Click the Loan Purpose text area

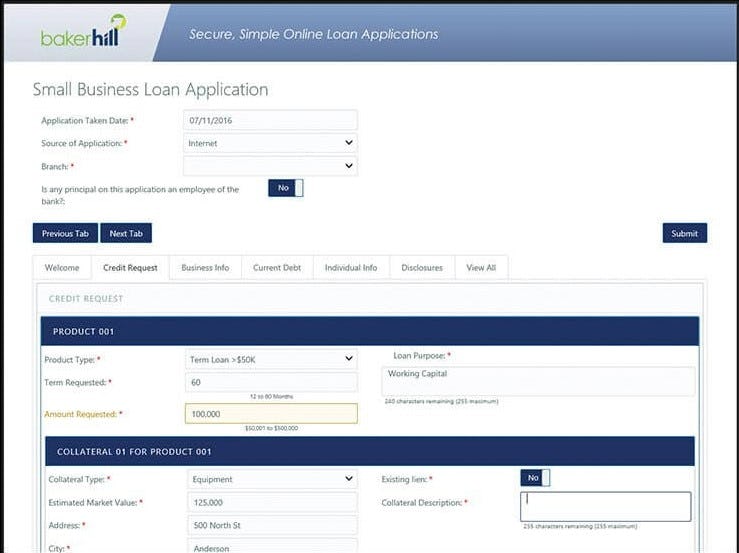point(538,381)
